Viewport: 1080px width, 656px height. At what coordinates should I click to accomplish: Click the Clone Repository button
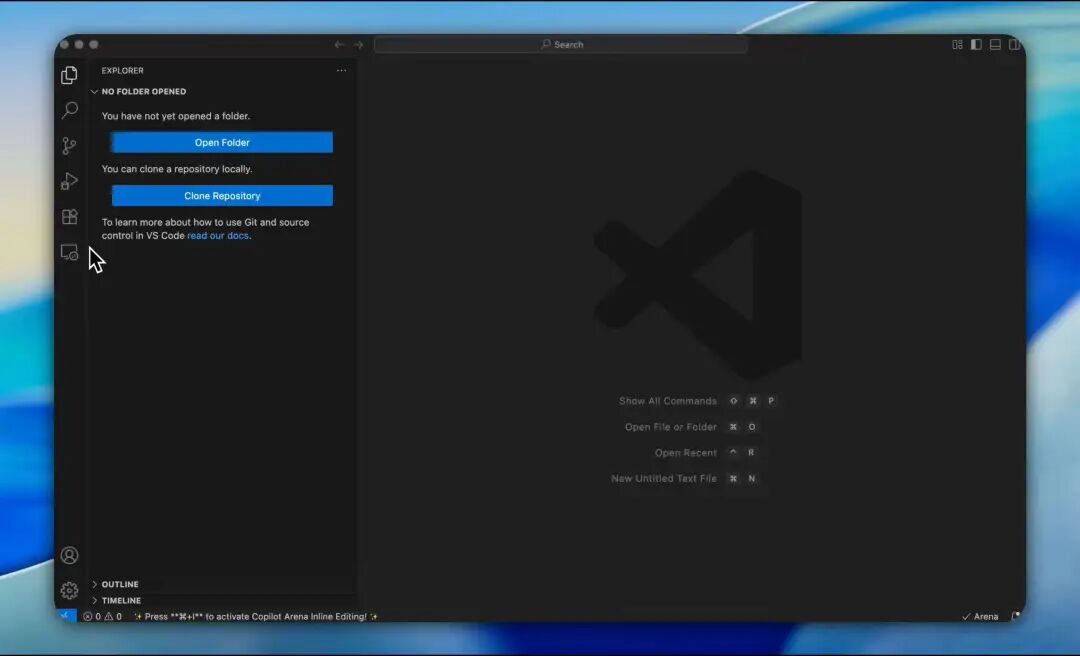click(x=222, y=195)
